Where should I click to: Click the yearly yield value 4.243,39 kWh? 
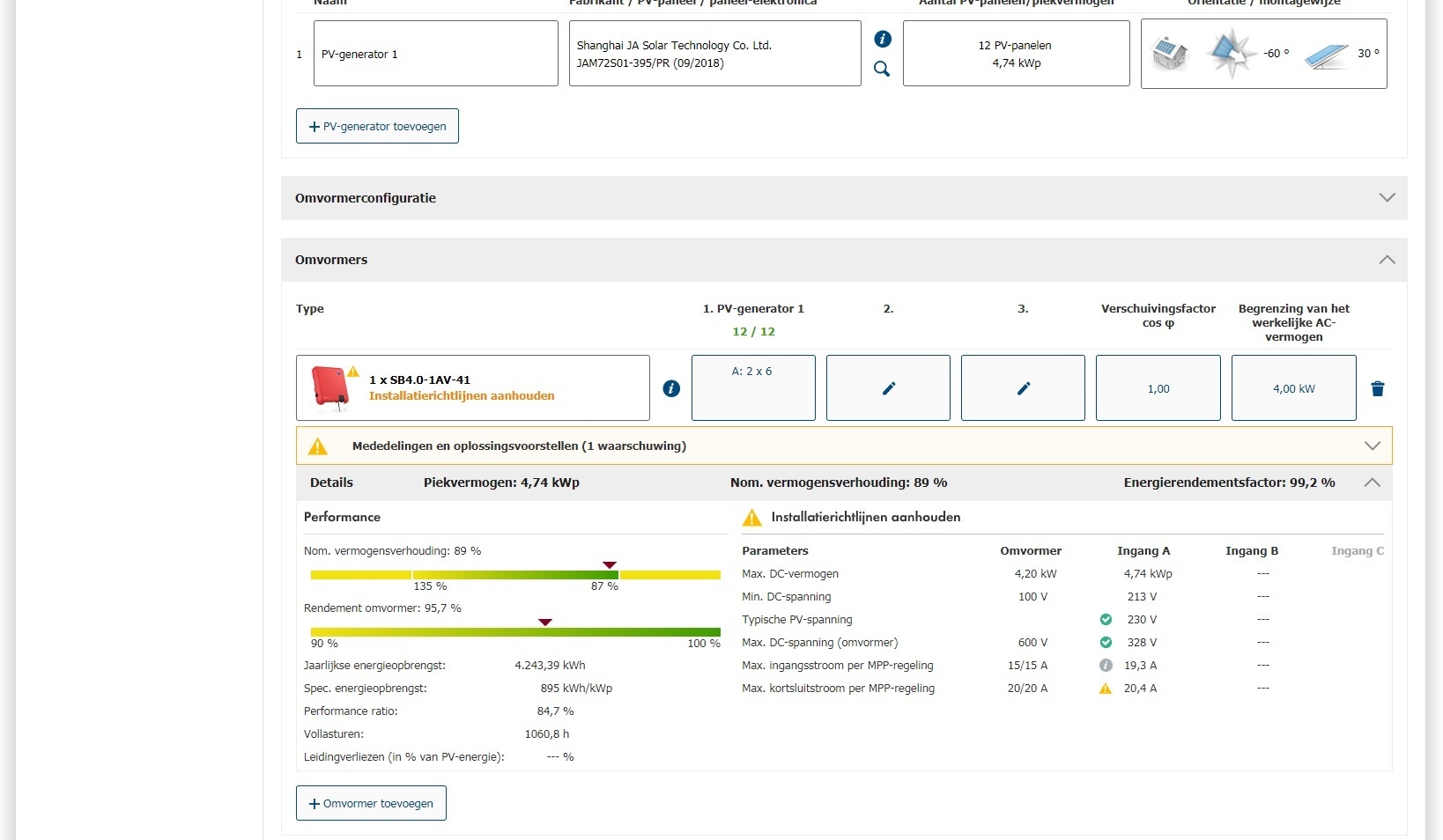(550, 666)
